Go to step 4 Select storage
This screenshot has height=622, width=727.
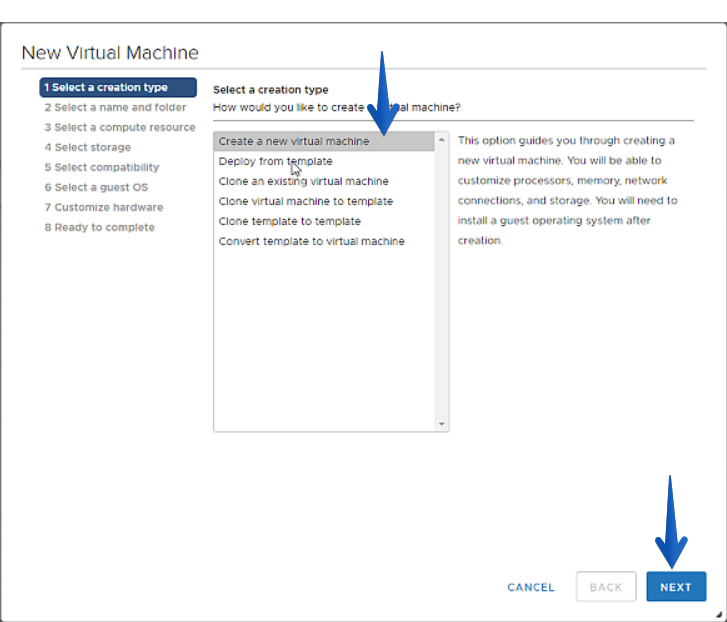(x=88, y=147)
